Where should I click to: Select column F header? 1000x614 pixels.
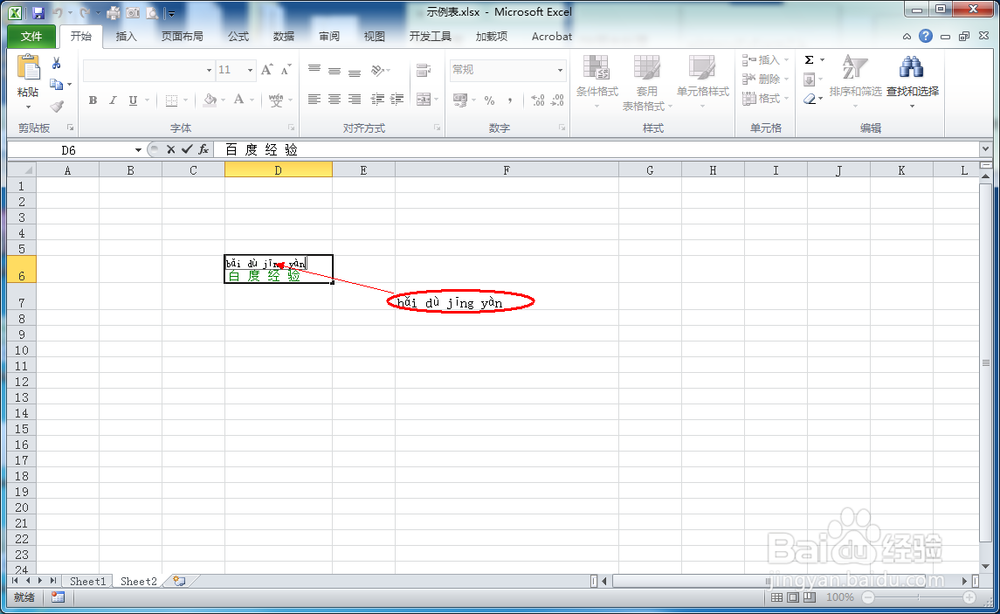click(x=506, y=170)
